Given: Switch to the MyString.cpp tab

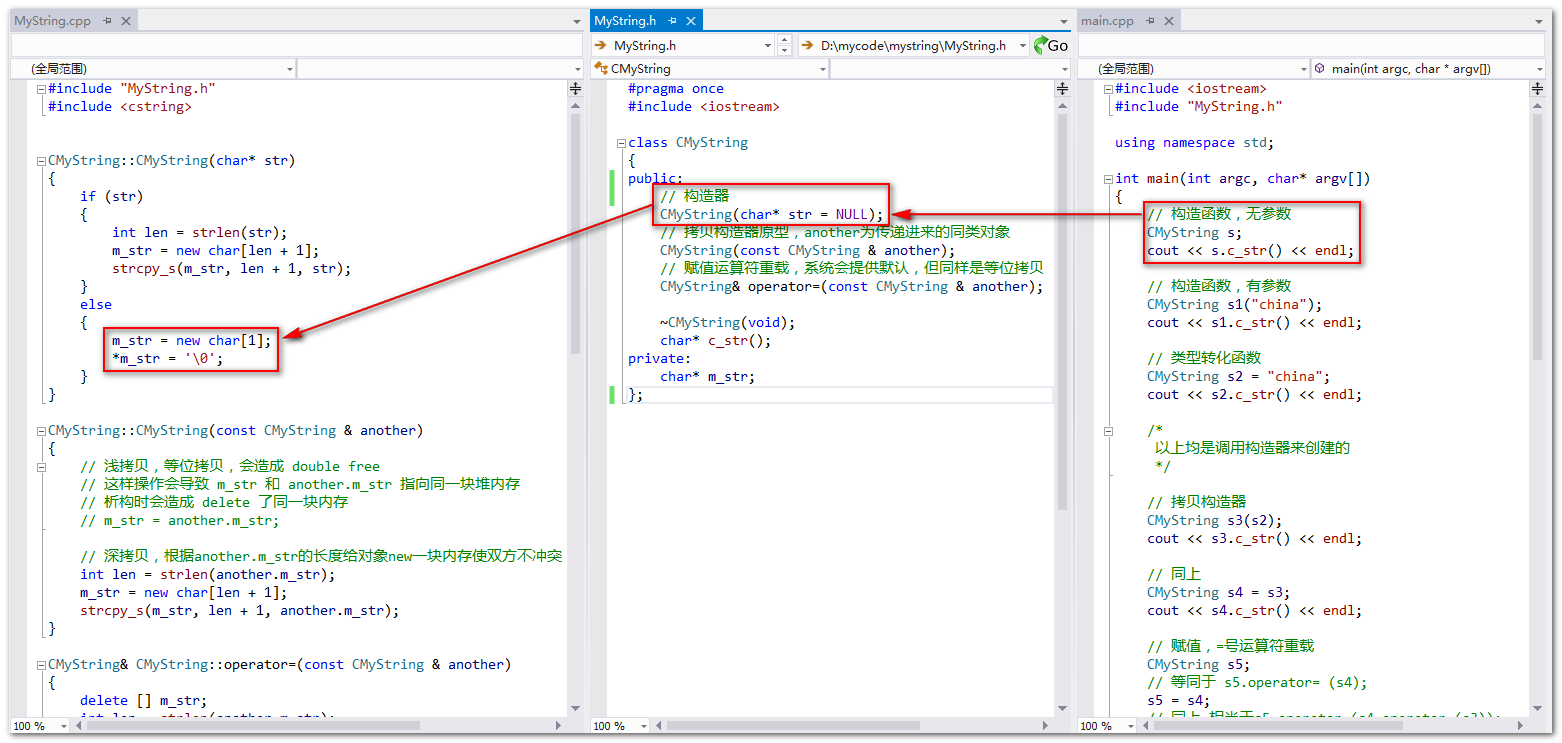Looking at the screenshot, I should coord(53,20).
